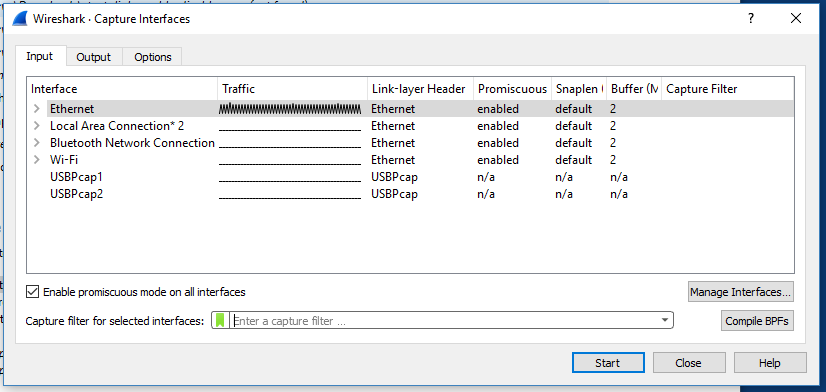Select the Bluetooth Network Connection interface
The image size is (826, 392).
click(x=132, y=143)
